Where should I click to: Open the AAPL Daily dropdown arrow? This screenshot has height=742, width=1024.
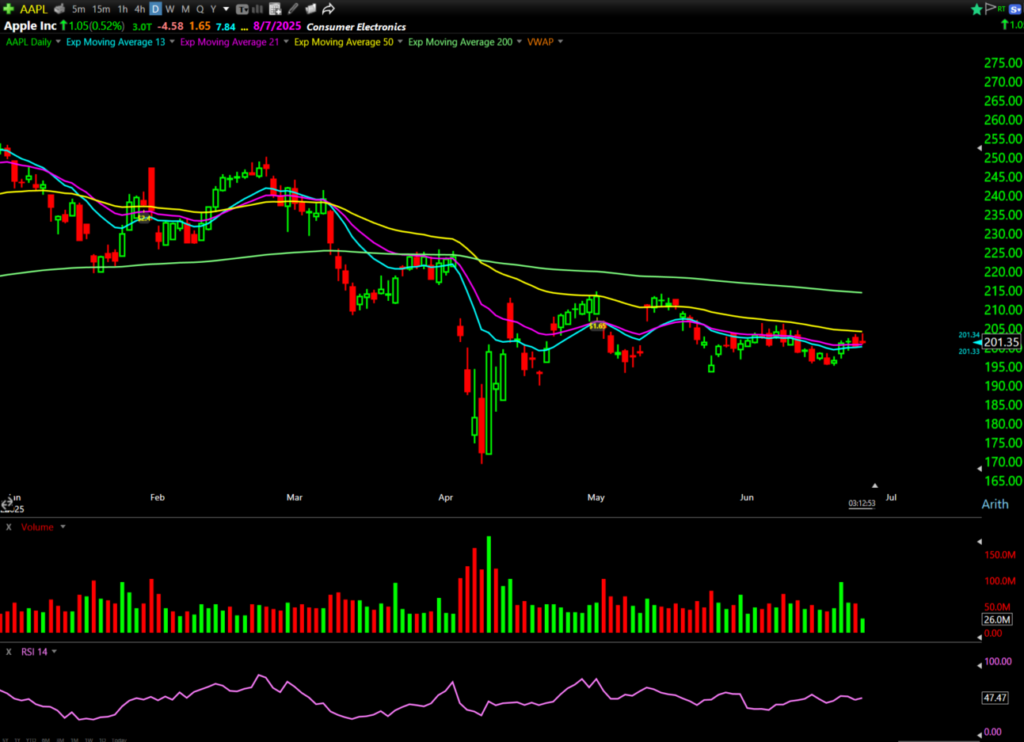pos(58,42)
